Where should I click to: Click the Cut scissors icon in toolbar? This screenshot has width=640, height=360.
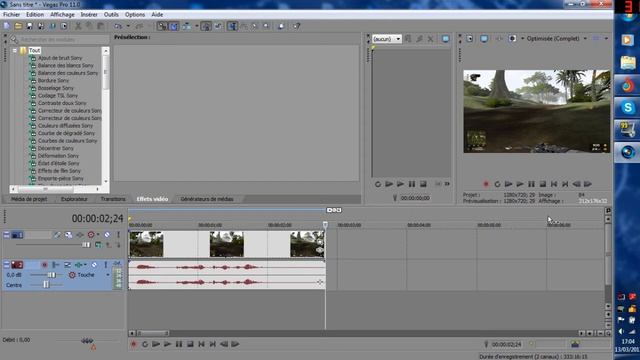pyautogui.click(x=78, y=26)
